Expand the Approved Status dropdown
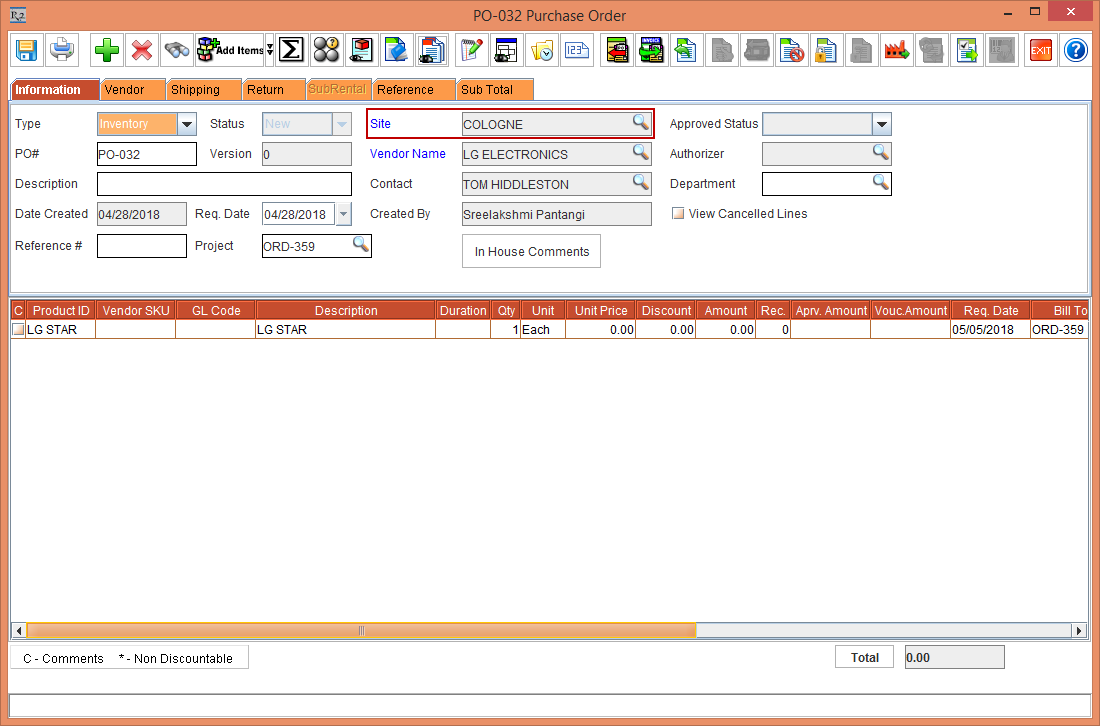 [x=881, y=124]
